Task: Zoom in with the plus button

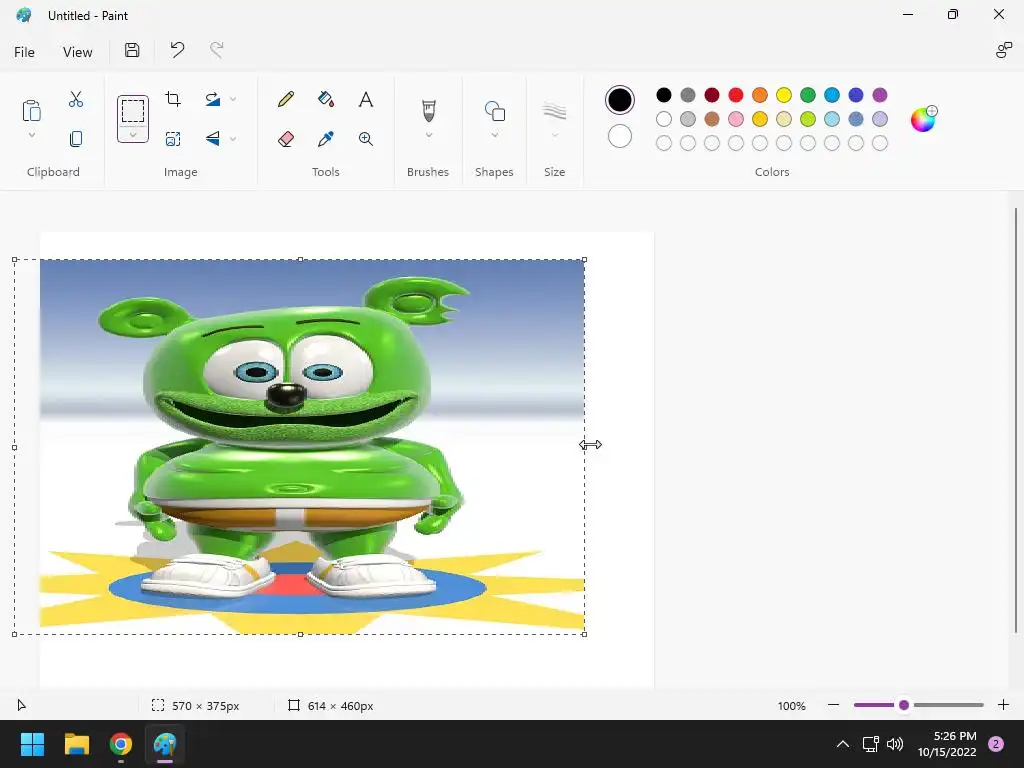Action: 1003,705
